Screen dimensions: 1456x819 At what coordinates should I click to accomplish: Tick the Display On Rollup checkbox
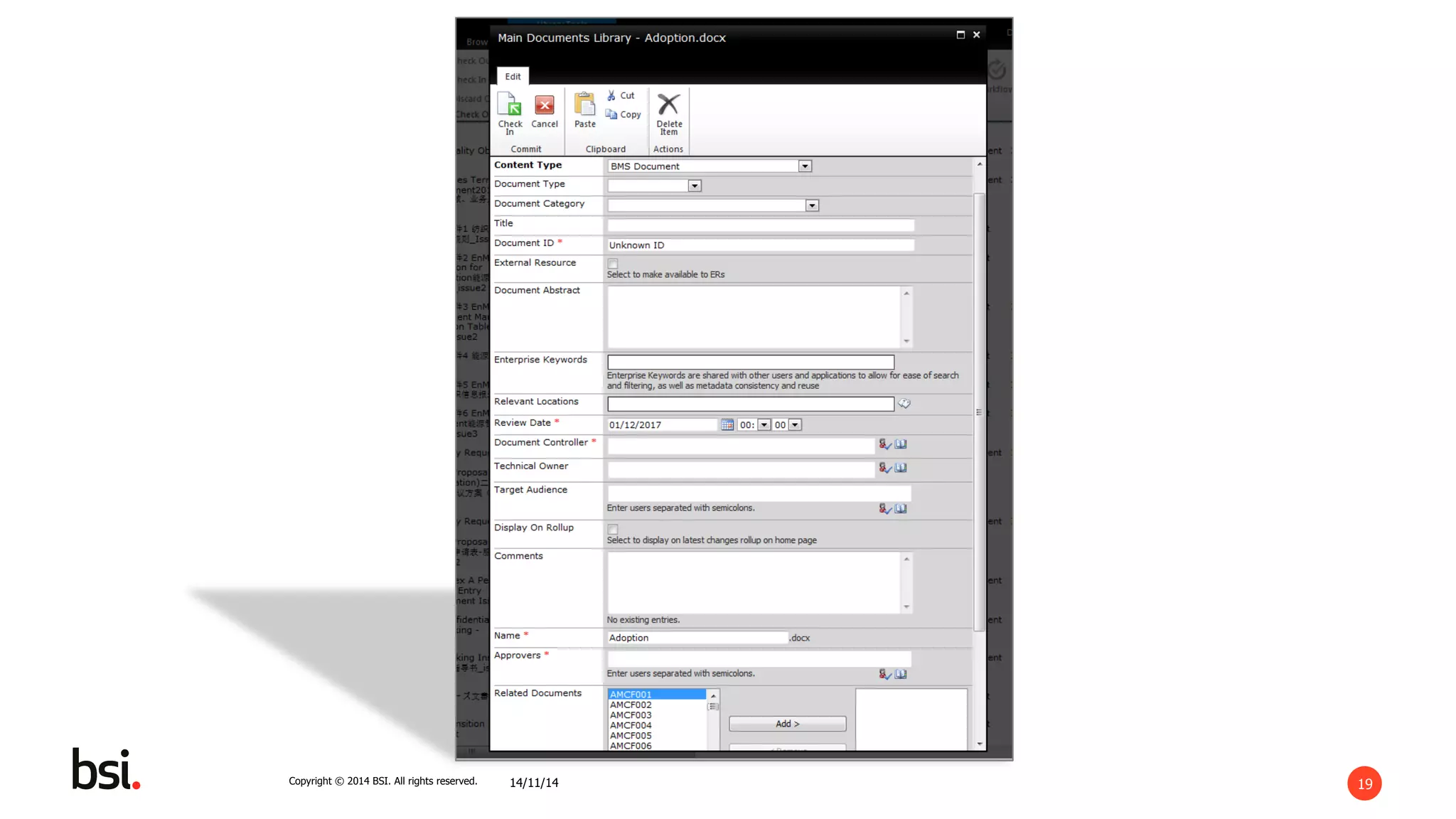pos(613,529)
